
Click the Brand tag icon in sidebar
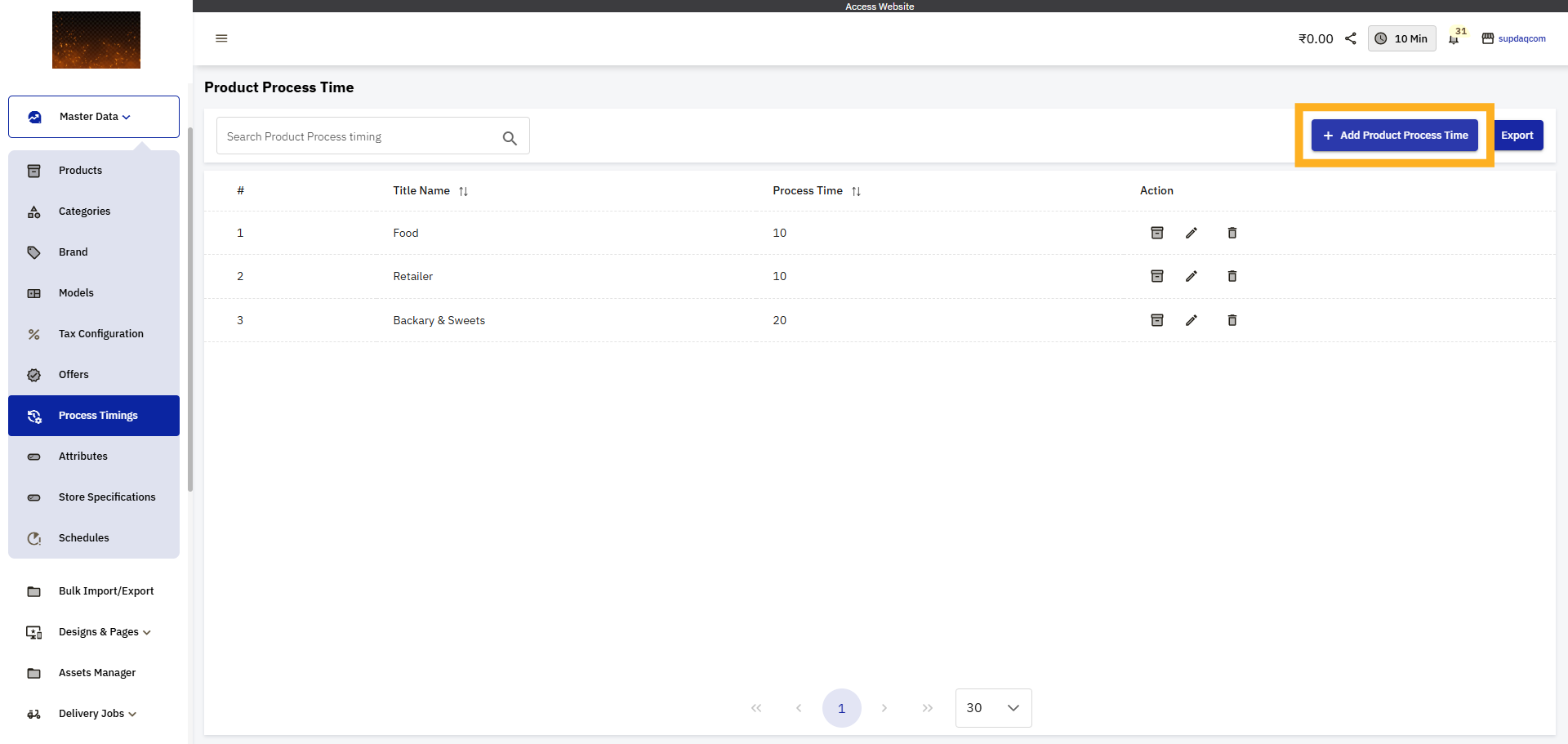[x=33, y=252]
